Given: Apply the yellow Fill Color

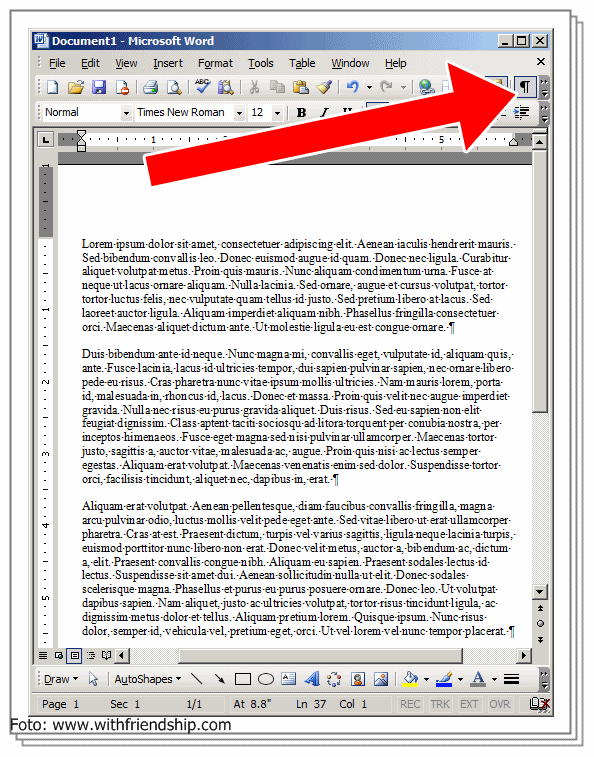Looking at the screenshot, I should [x=410, y=679].
